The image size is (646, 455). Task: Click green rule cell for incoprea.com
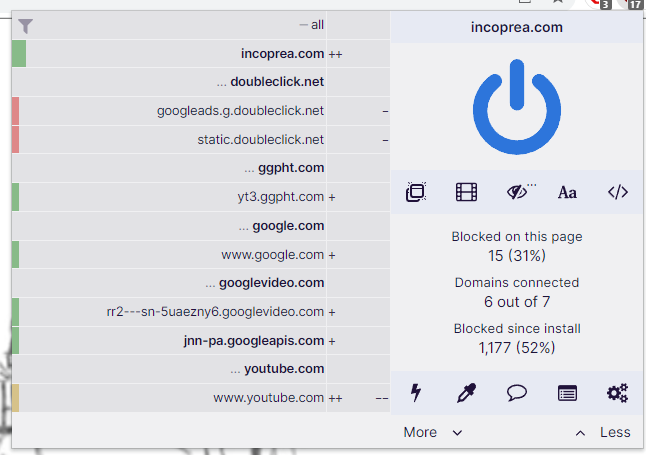coord(19,54)
